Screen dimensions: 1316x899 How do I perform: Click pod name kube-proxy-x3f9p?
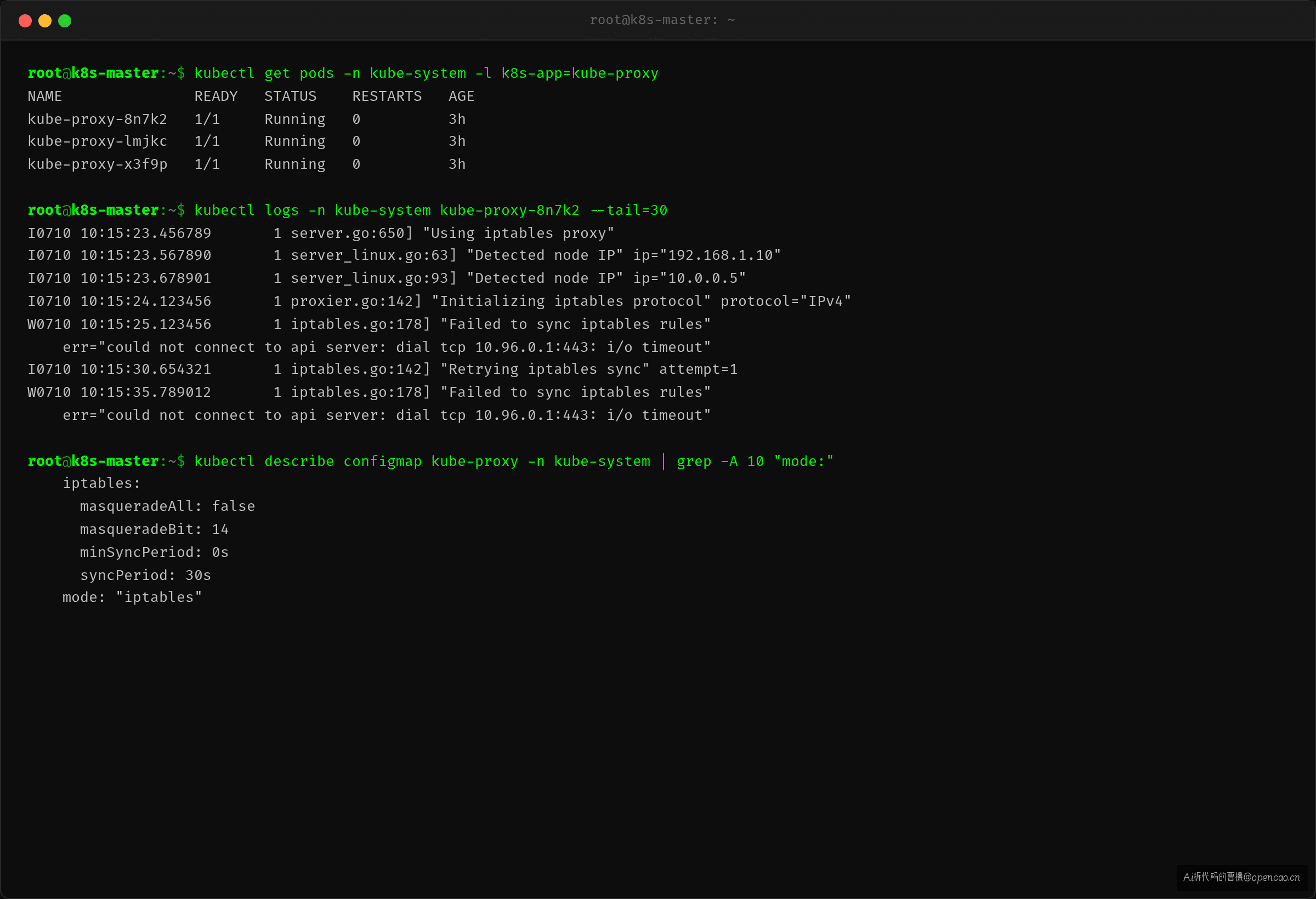tap(98, 164)
